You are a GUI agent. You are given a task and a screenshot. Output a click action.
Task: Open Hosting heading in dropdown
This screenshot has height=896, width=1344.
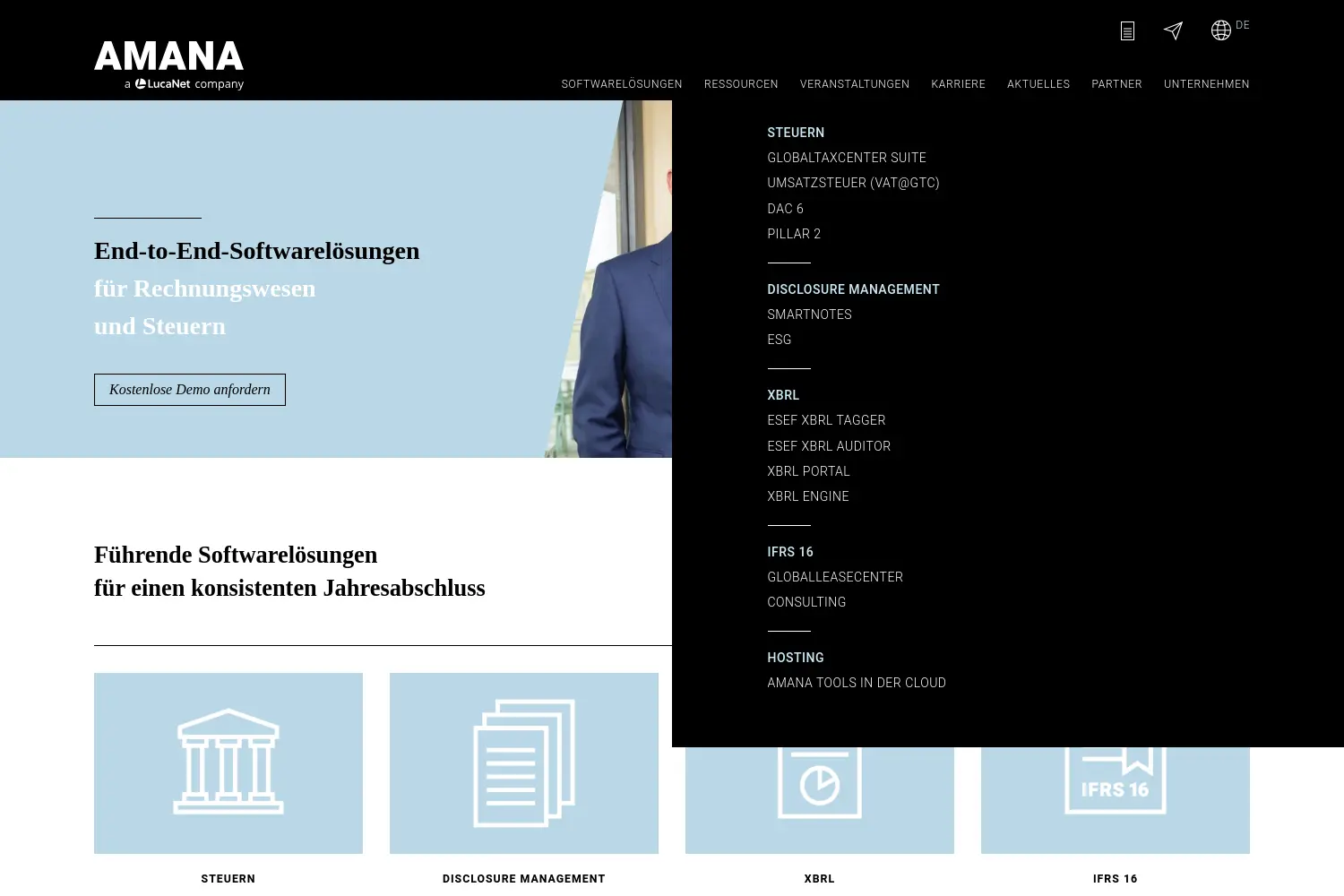pyautogui.click(x=796, y=658)
